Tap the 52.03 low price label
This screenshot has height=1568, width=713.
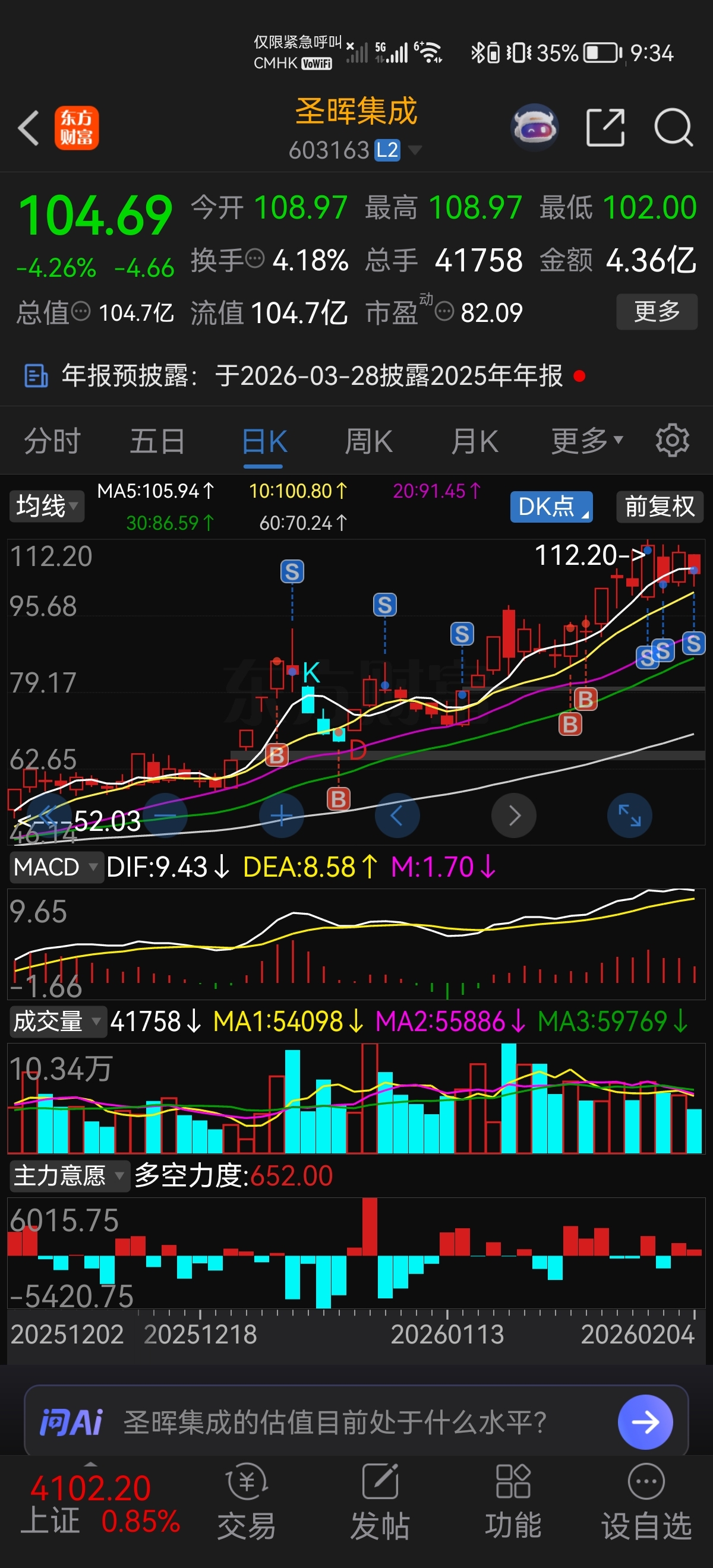[x=107, y=821]
